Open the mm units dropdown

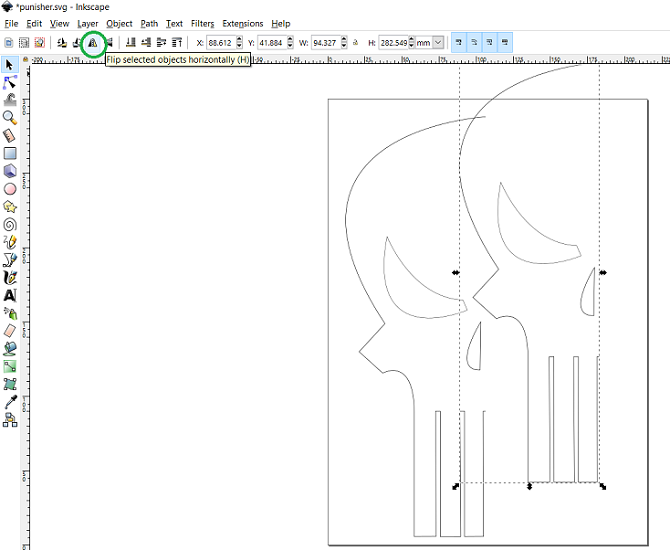click(438, 43)
